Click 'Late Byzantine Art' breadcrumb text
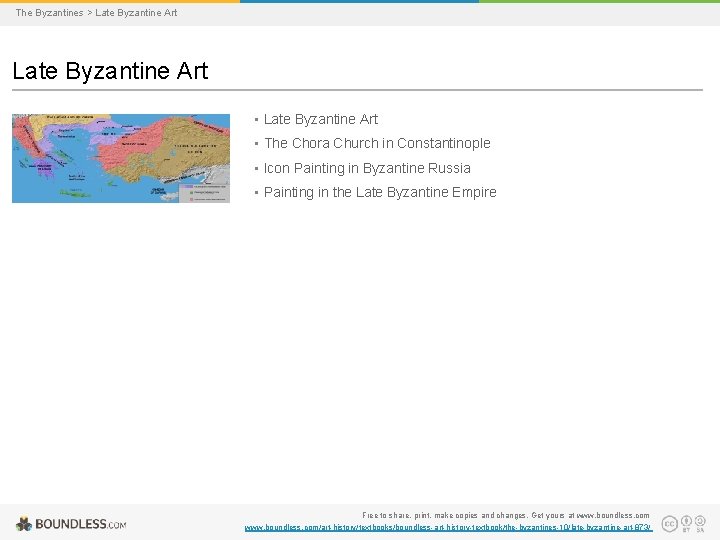 pyautogui.click(x=136, y=13)
